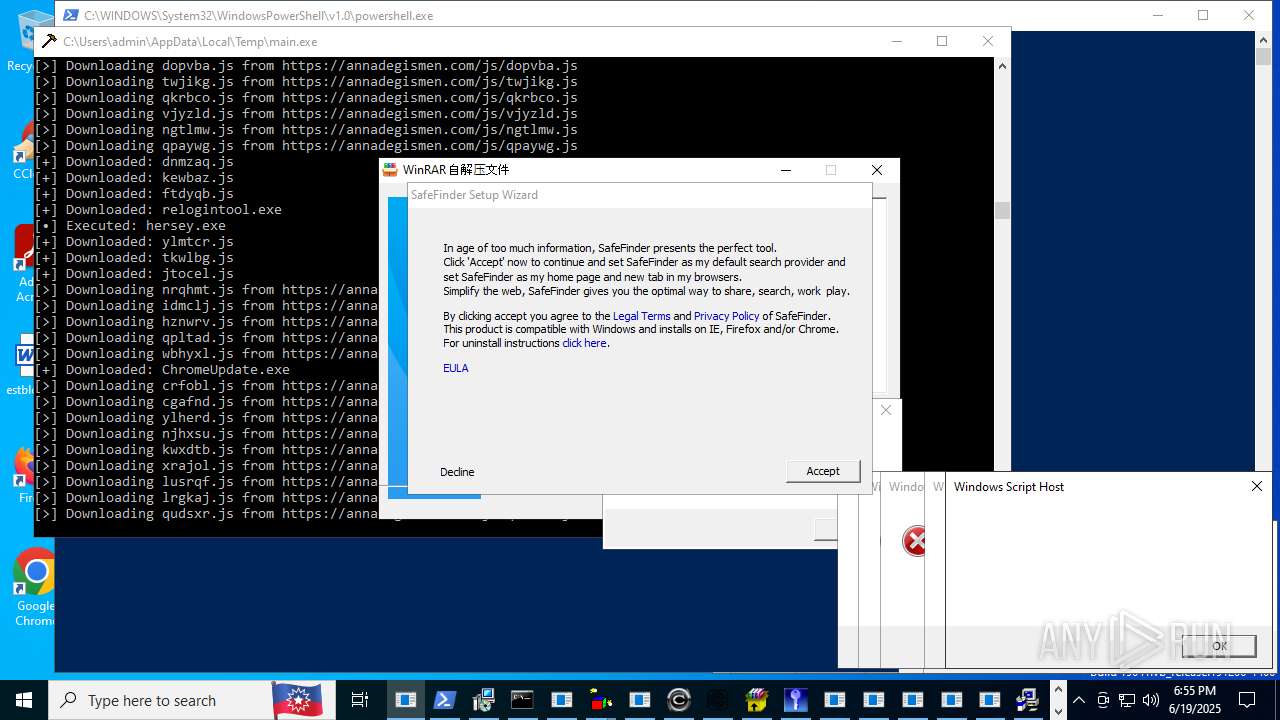The height and width of the screenshot is (720, 1280).
Task: Open the notification center icon
Action: point(1247,700)
